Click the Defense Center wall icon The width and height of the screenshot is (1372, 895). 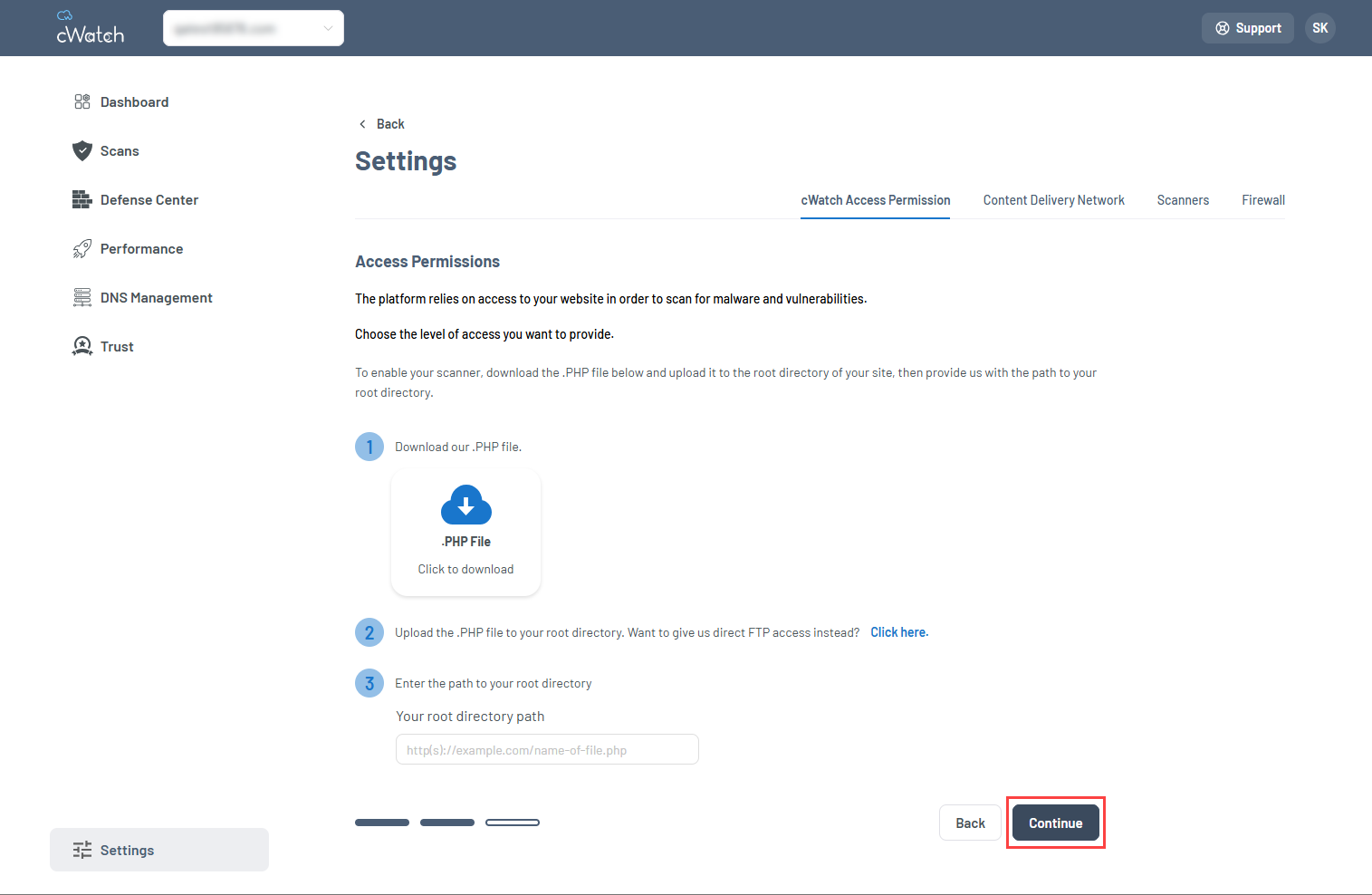click(82, 199)
